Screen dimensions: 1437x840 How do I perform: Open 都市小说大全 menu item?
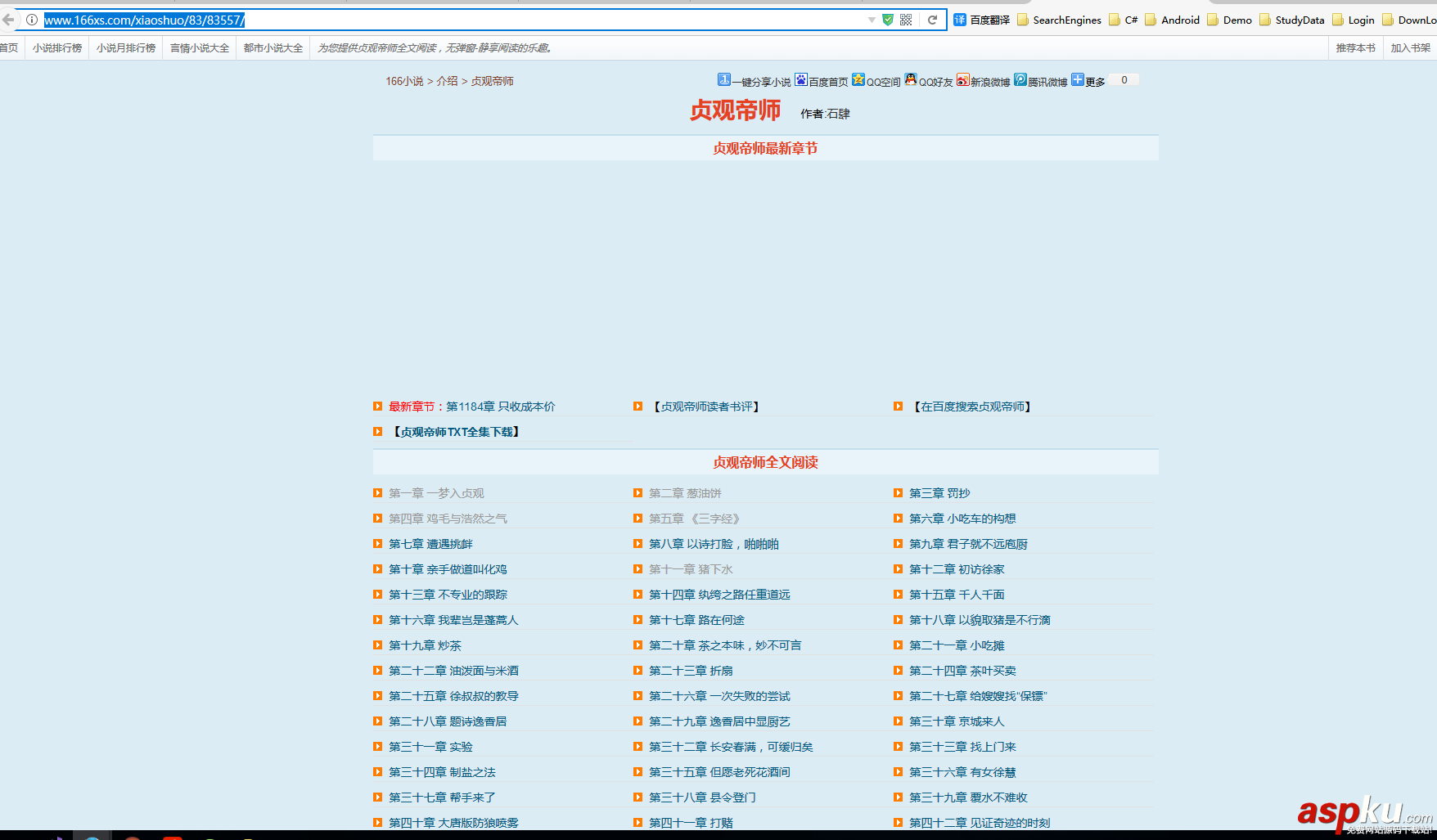pos(273,48)
